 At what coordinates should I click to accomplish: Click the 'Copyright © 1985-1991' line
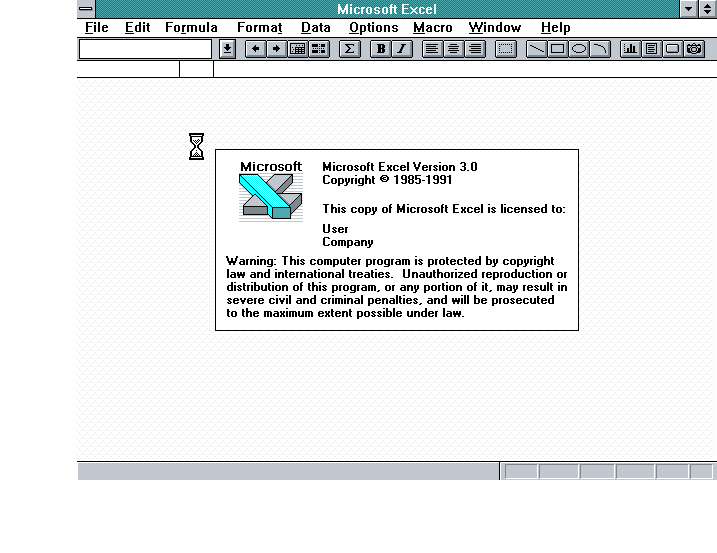pos(387,180)
